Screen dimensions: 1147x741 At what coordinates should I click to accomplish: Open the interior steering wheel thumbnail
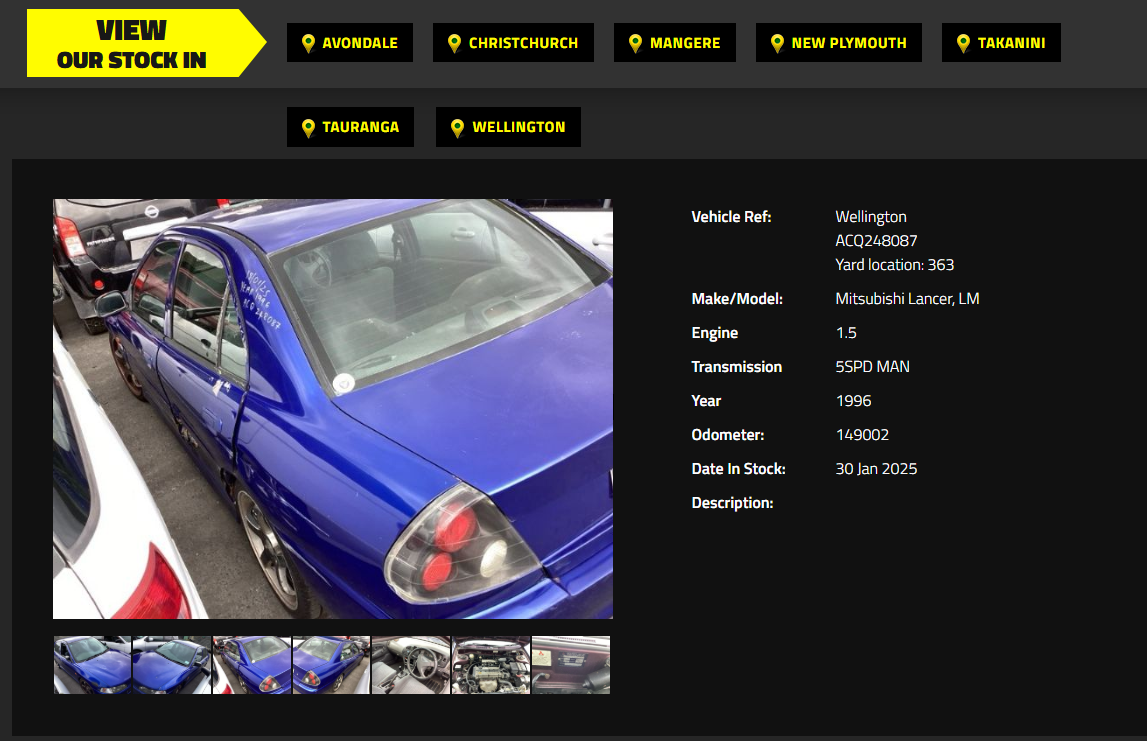click(411, 665)
